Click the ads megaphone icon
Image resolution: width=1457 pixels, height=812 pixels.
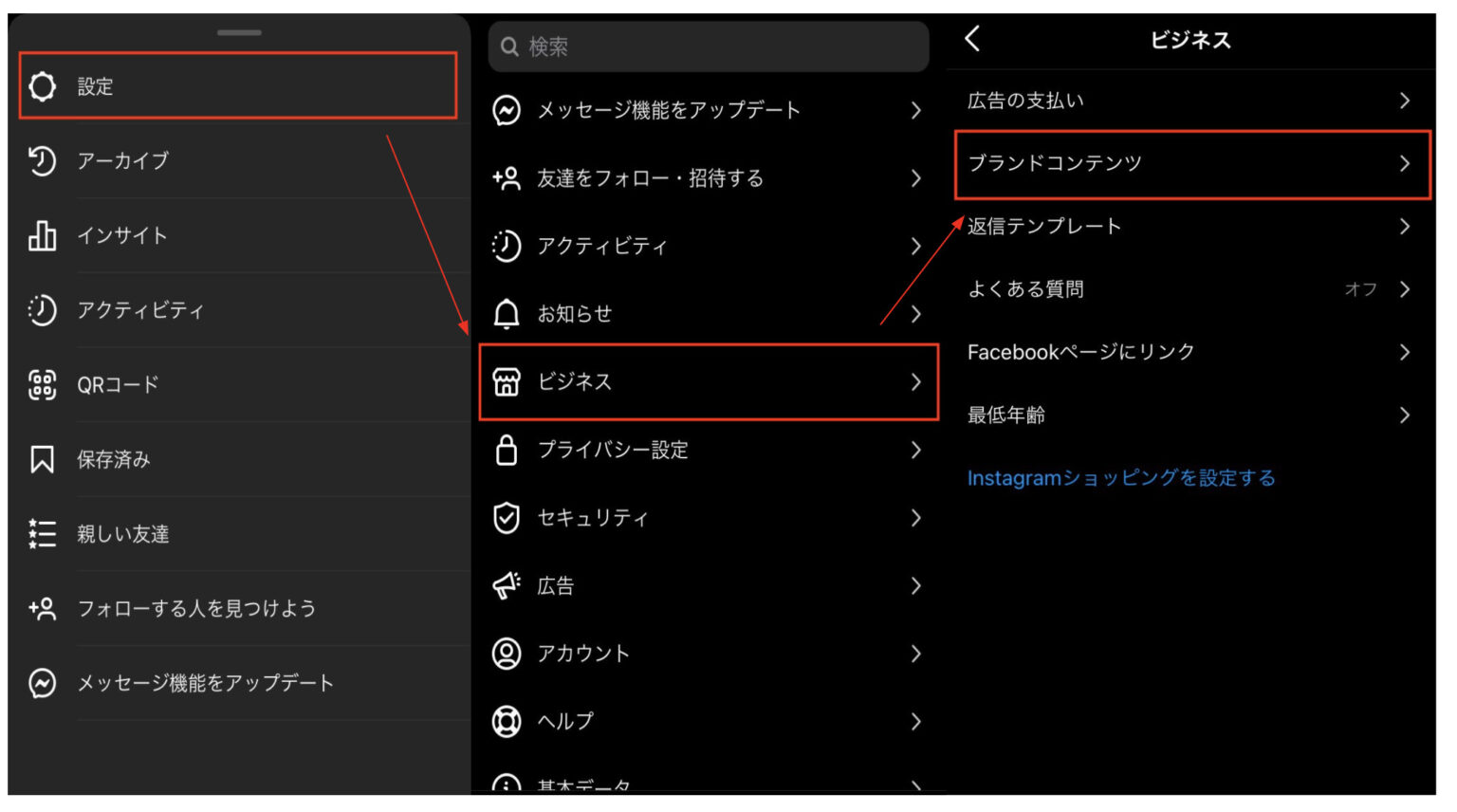tap(507, 586)
